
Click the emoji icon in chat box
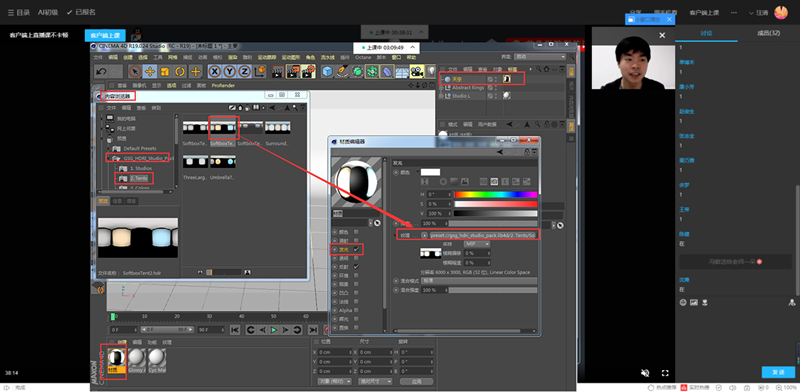[x=683, y=302]
